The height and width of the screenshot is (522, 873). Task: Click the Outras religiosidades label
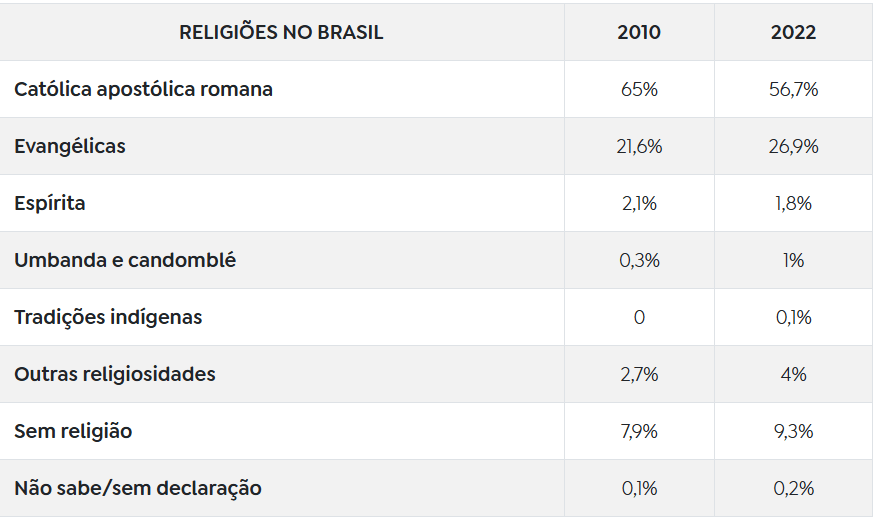pyautogui.click(x=115, y=374)
